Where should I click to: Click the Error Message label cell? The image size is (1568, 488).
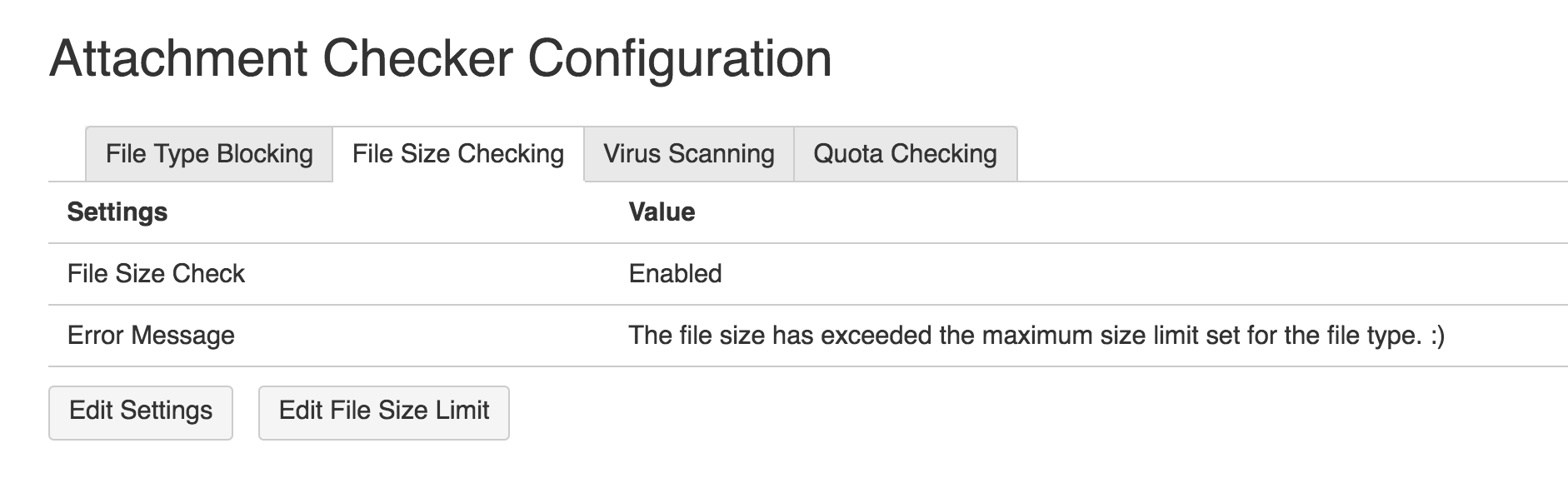[150, 336]
